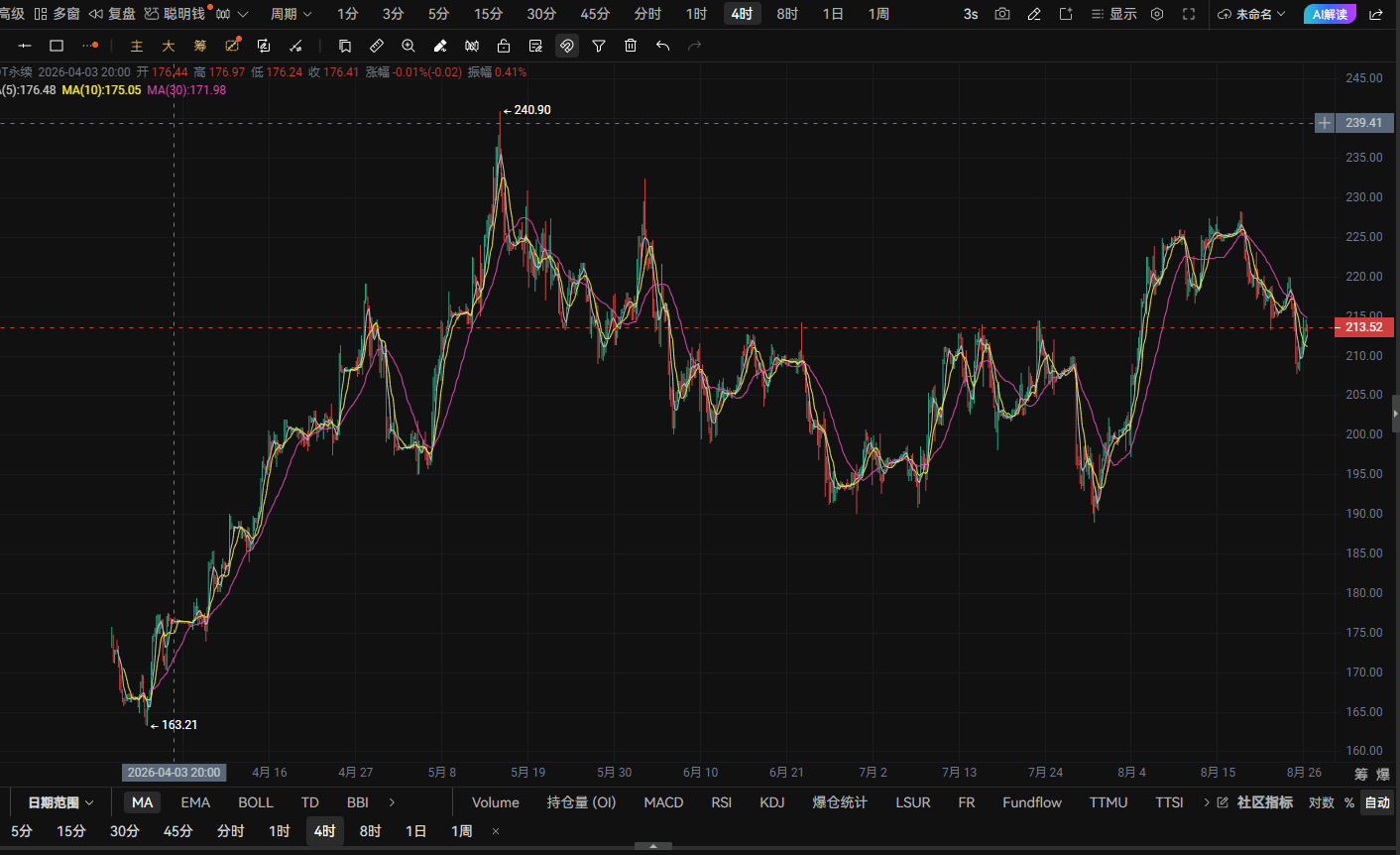
Task: Open the pencil edit tool in top bar
Action: (1034, 14)
